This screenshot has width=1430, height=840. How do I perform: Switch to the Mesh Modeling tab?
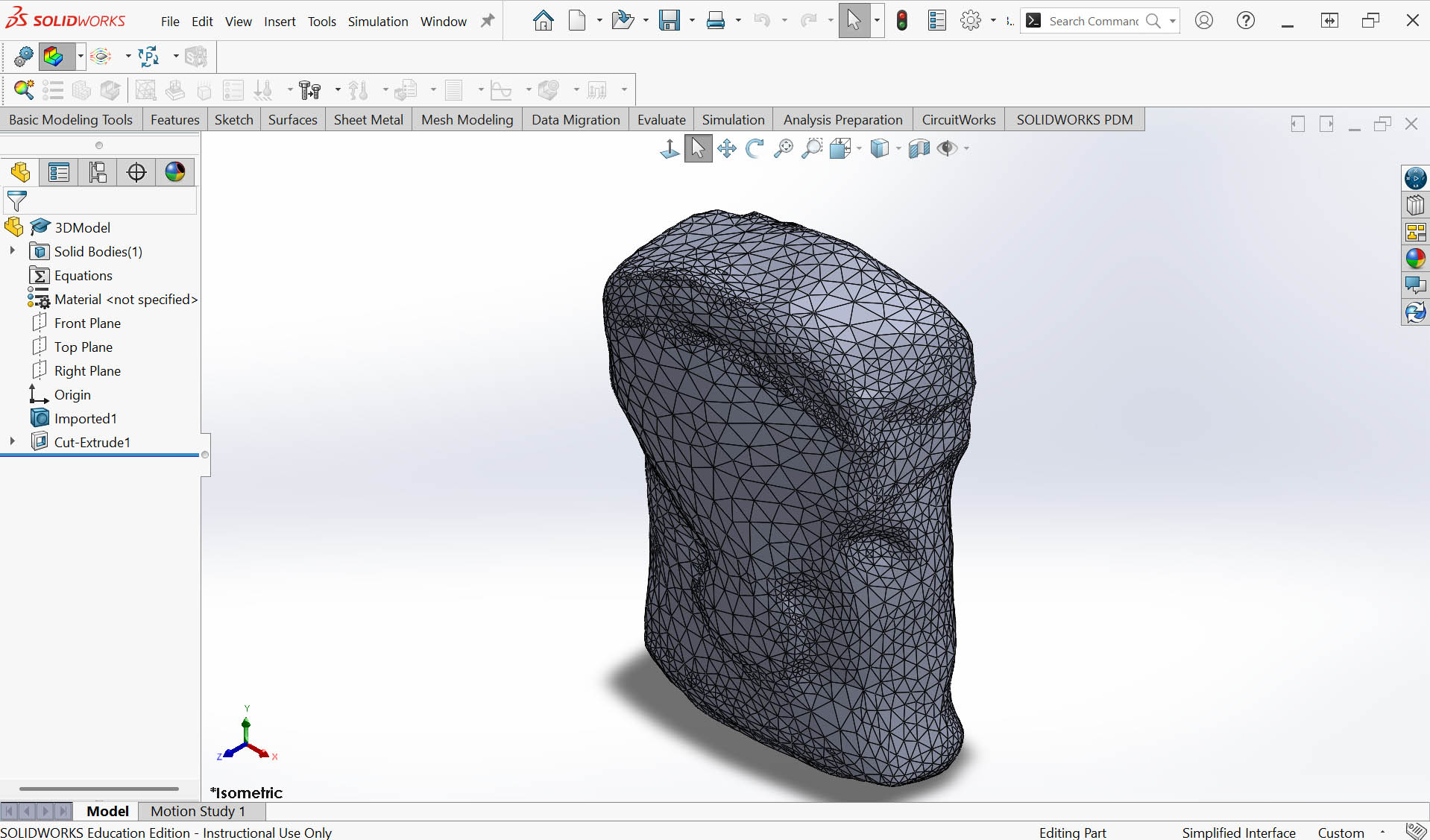(x=467, y=120)
